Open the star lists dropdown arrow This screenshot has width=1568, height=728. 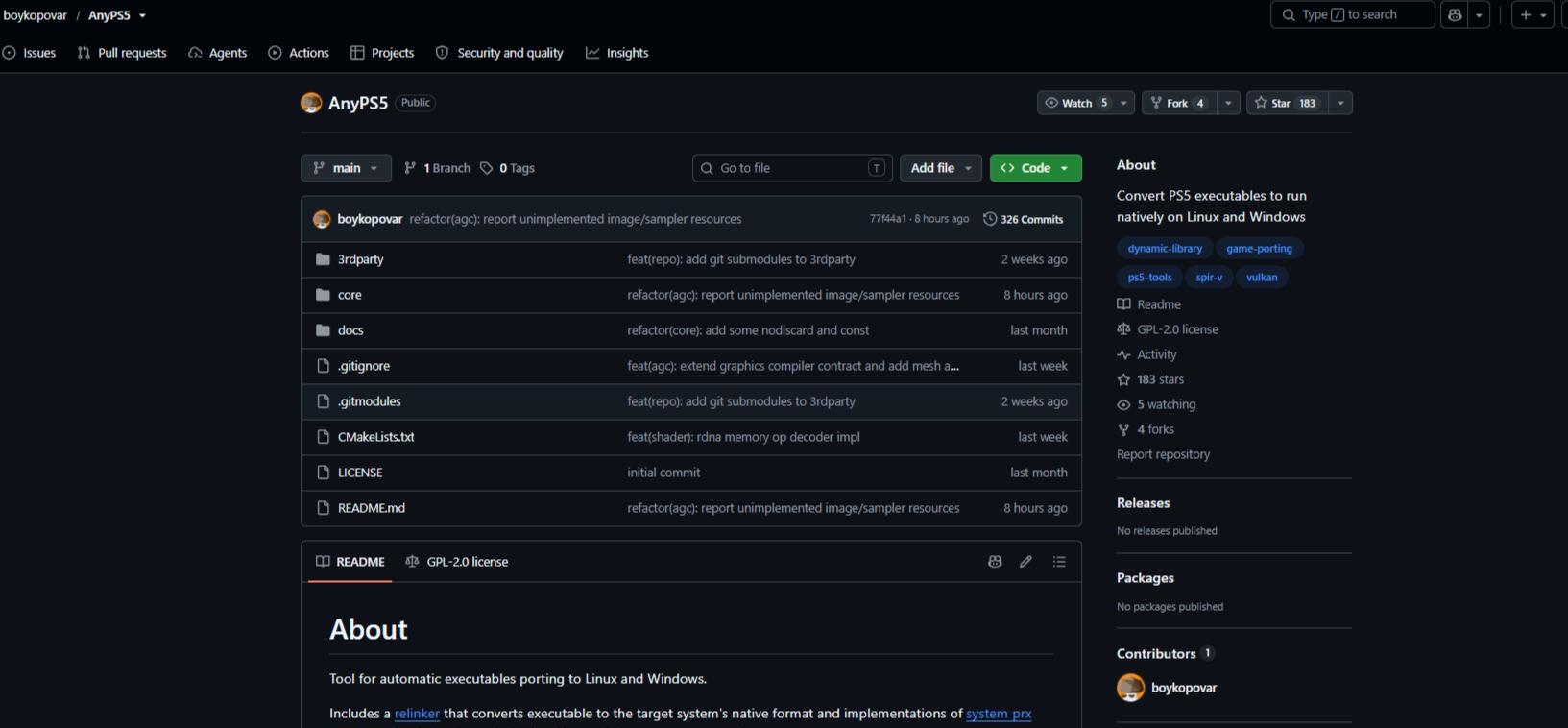pyautogui.click(x=1340, y=103)
